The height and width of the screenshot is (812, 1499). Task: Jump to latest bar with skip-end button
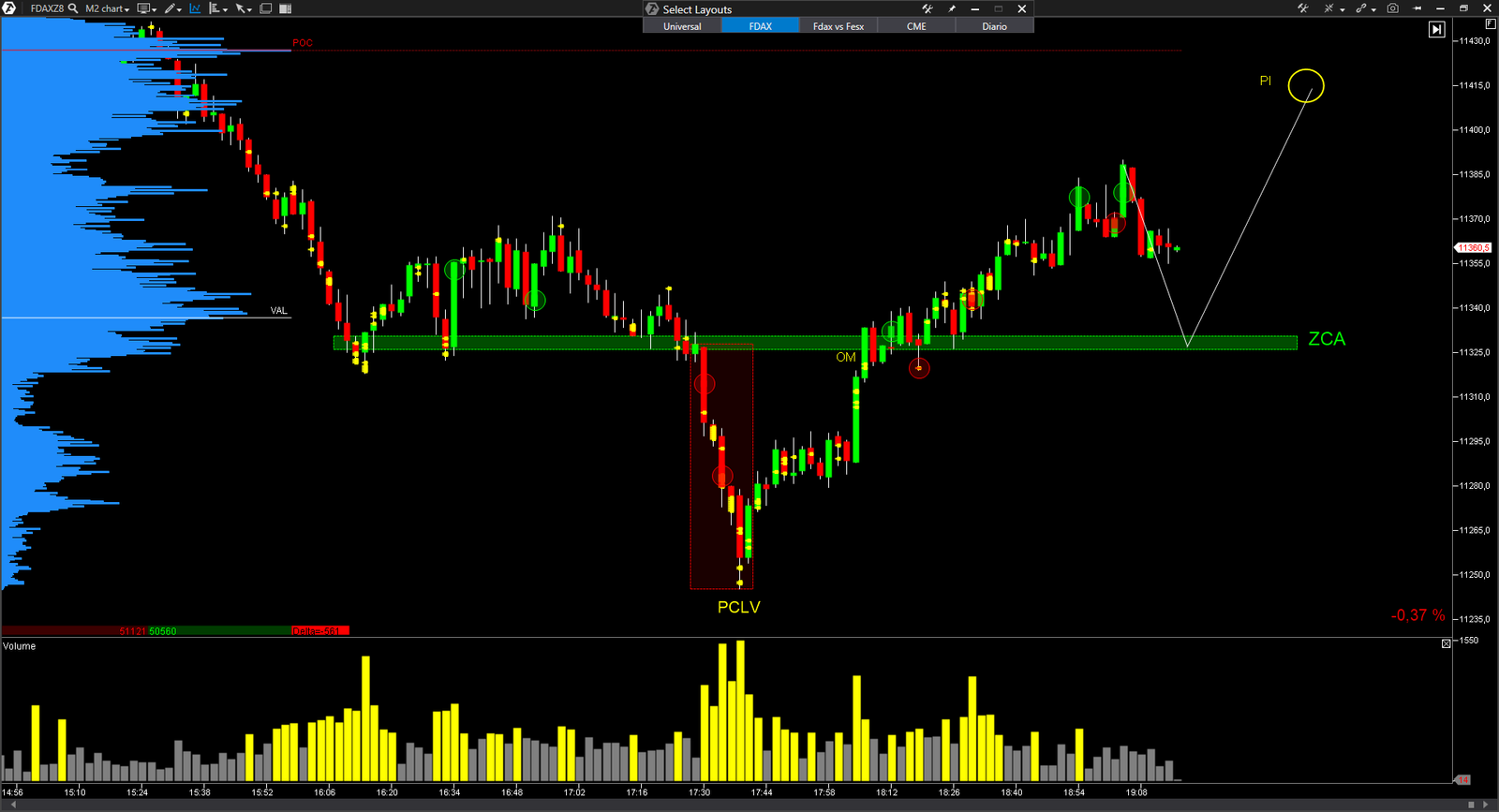click(x=1436, y=30)
